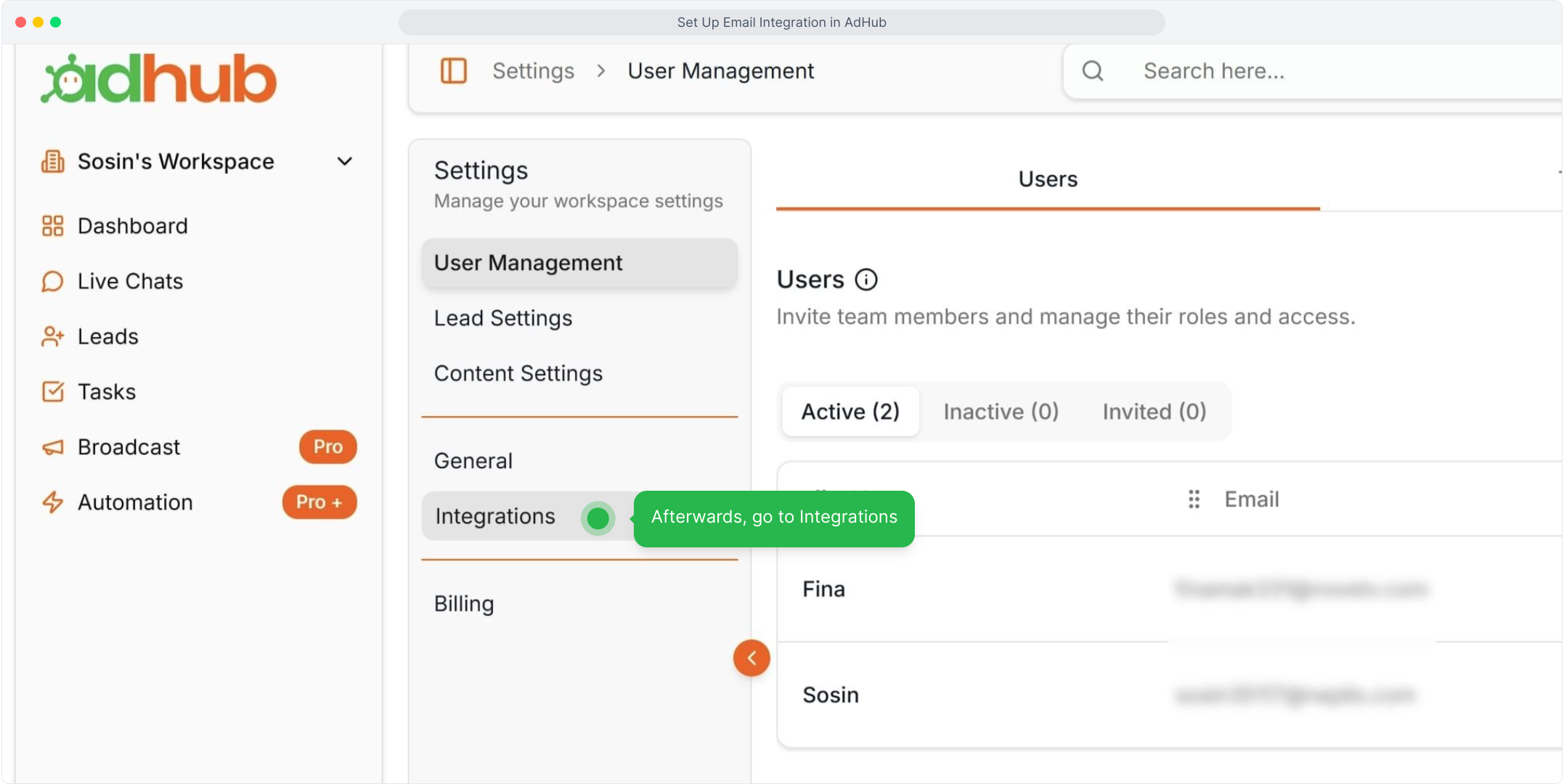1564x784 pixels.
Task: Select the Invited (0) tab
Action: tap(1154, 412)
